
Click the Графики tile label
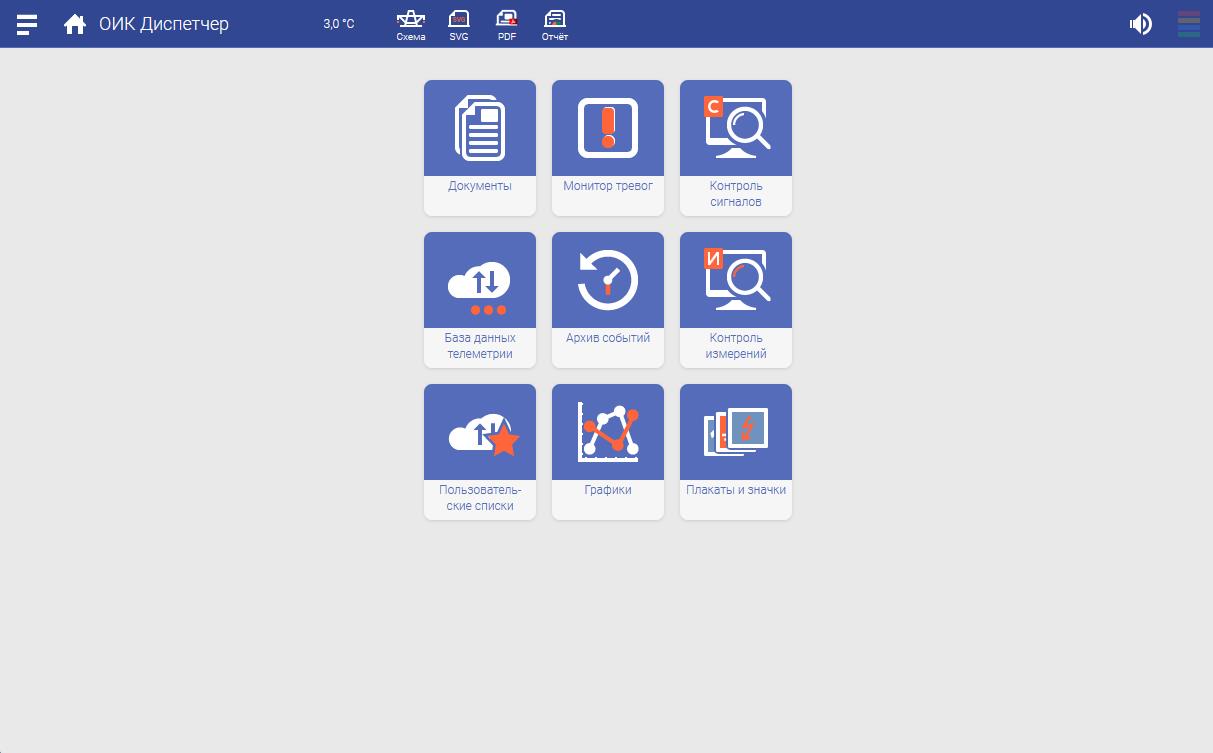coord(608,490)
